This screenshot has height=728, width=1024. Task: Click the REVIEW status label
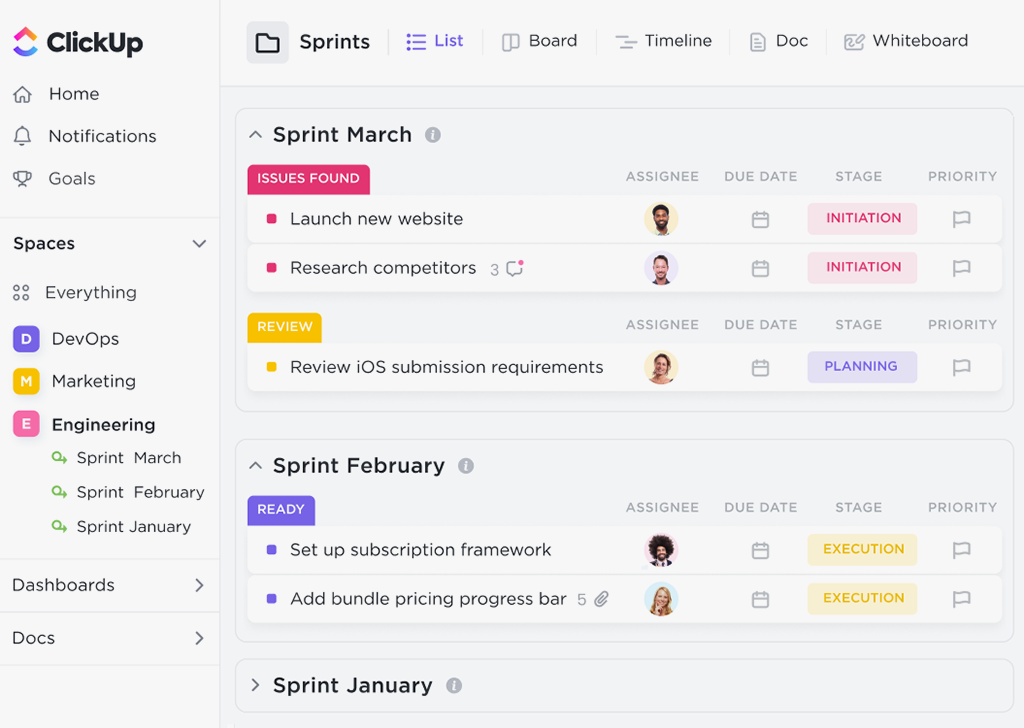[285, 327]
